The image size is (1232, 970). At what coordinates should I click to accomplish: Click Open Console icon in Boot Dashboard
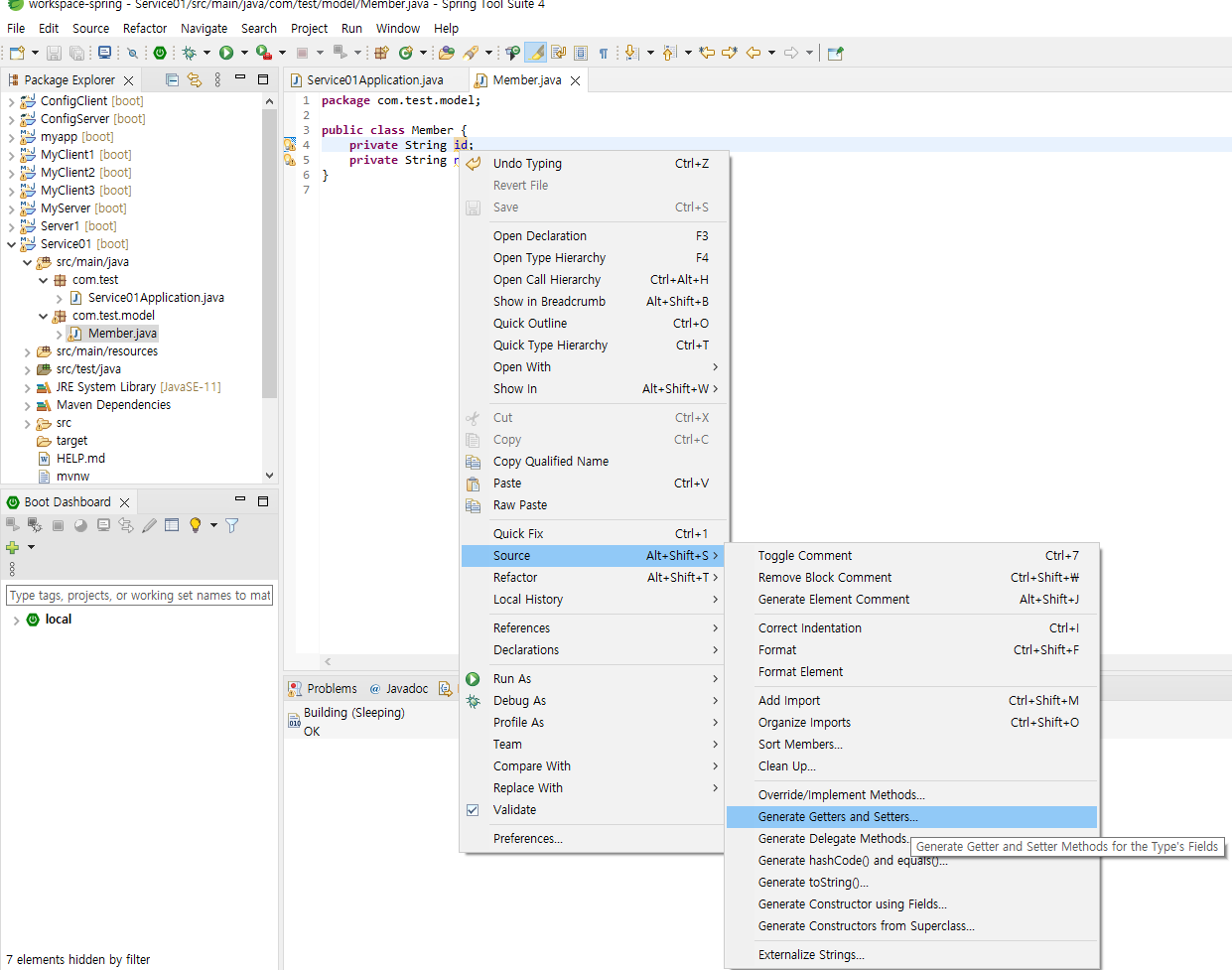point(103,525)
